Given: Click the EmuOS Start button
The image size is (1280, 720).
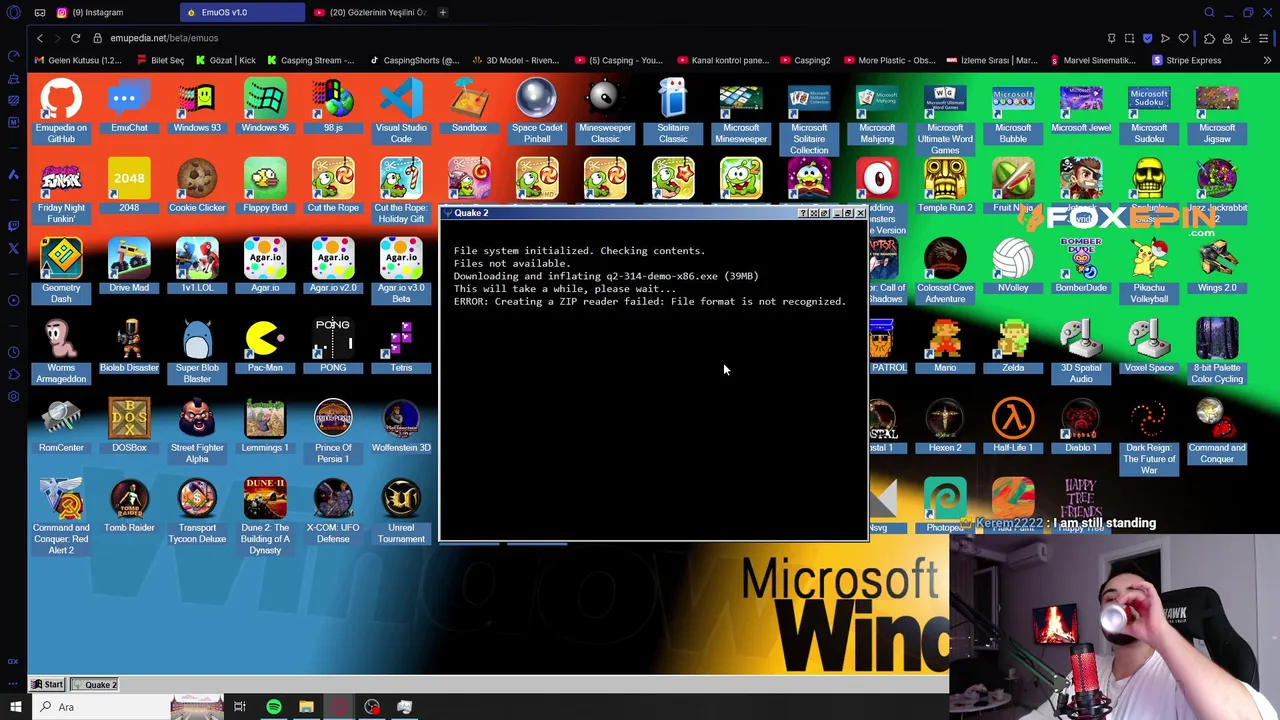Looking at the screenshot, I should 47,685.
